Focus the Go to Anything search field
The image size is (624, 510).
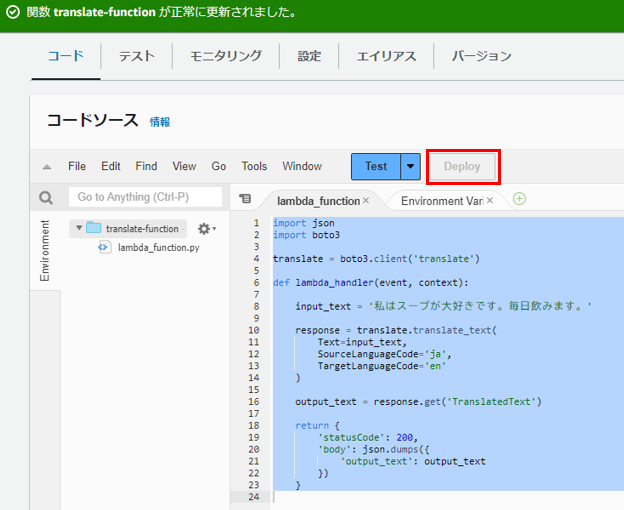coord(145,197)
